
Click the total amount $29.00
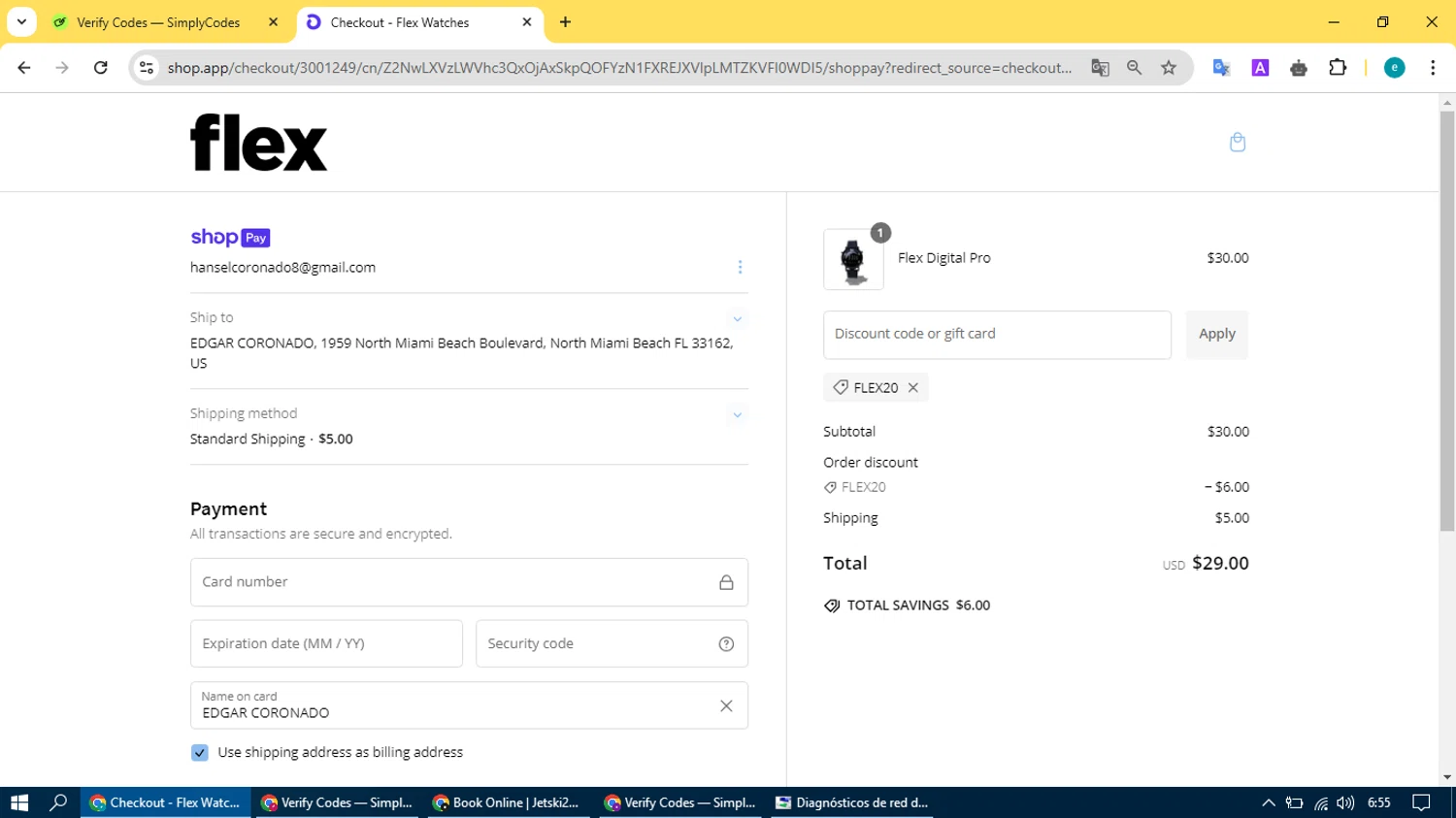(x=1220, y=563)
